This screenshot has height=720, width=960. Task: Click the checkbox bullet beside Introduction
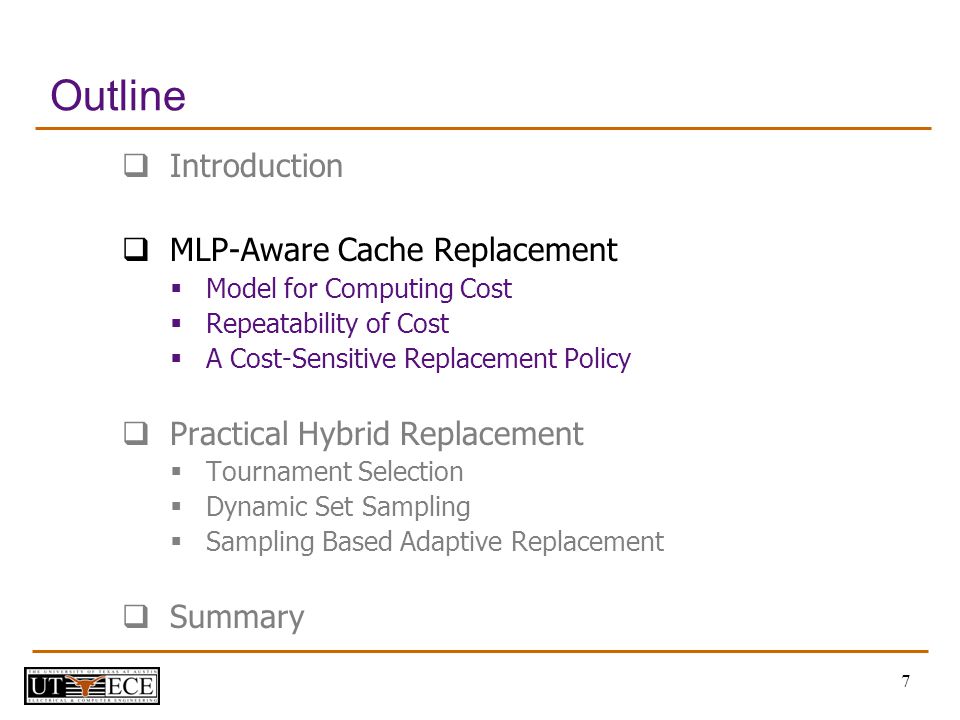[136, 165]
